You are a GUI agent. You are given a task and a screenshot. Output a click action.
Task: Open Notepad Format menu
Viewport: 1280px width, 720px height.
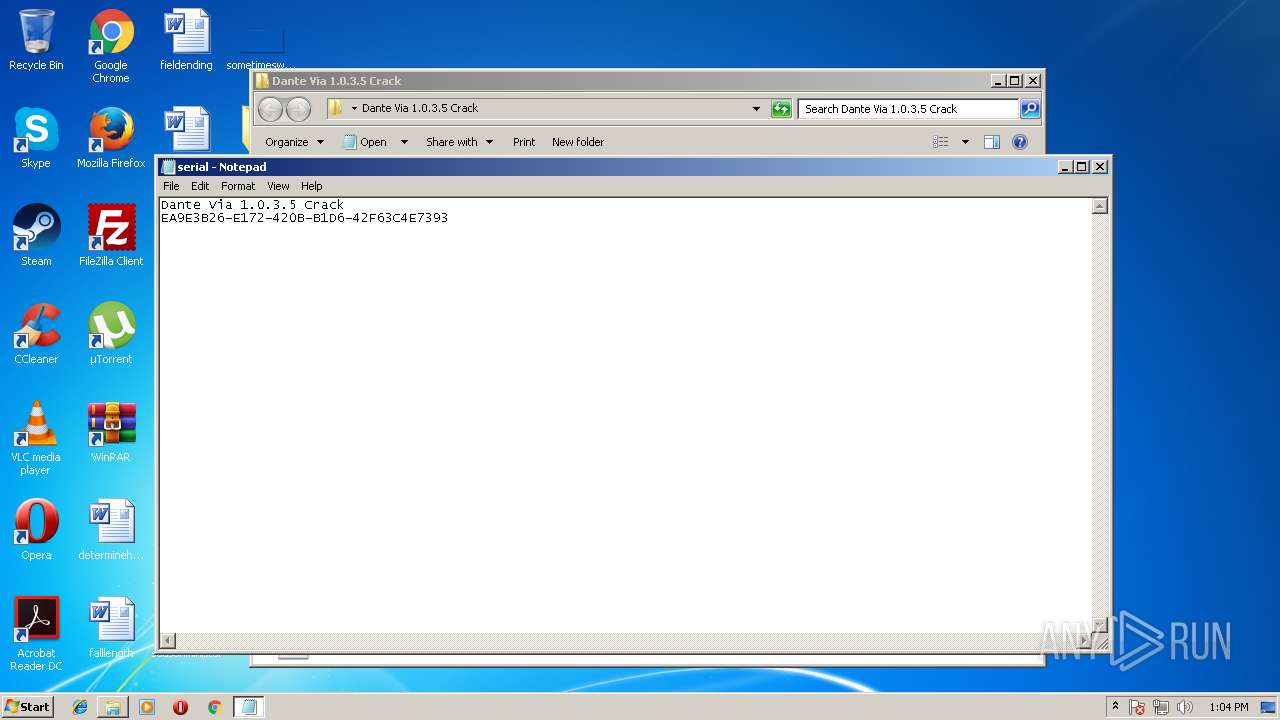point(238,186)
